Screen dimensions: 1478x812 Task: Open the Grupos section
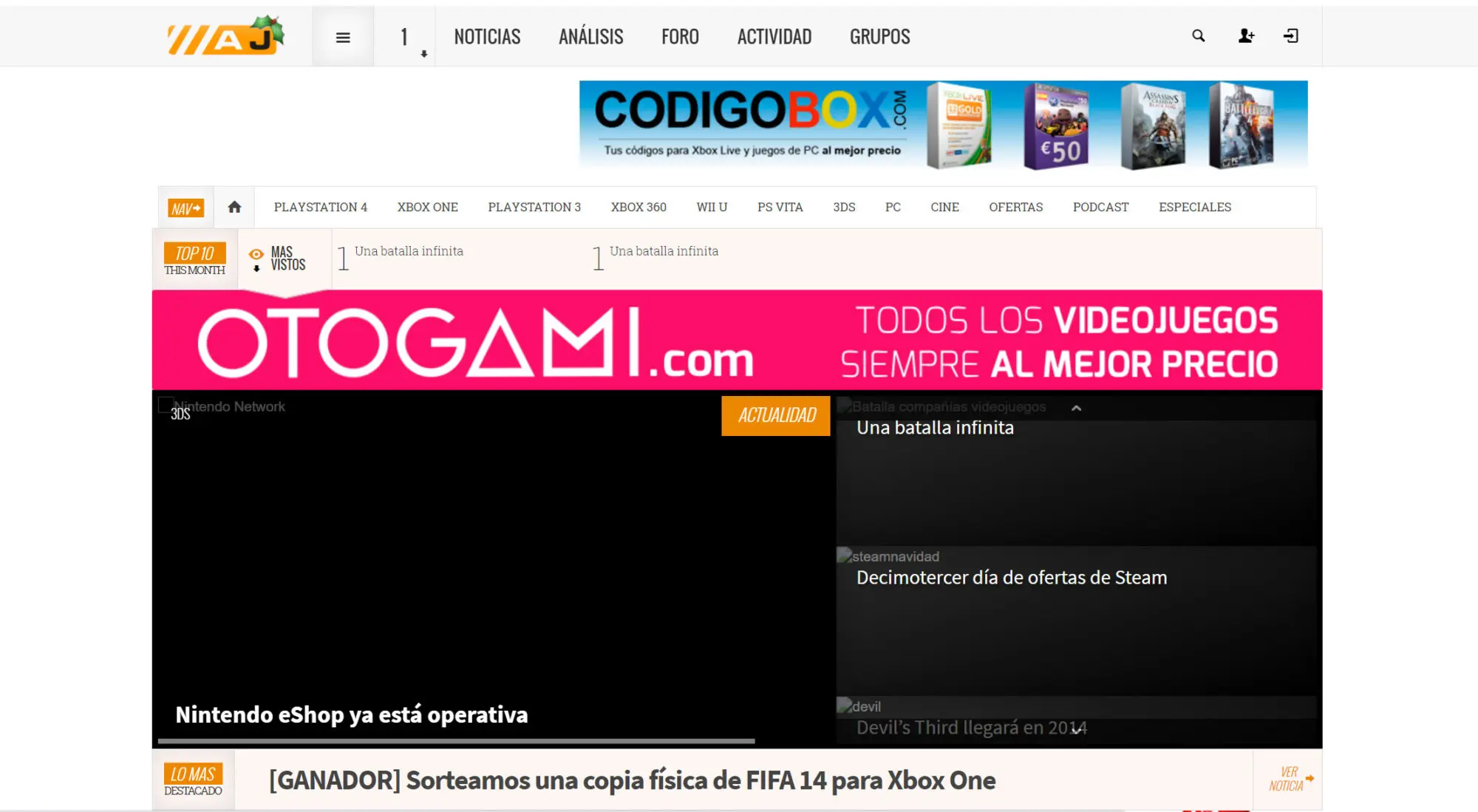click(x=879, y=36)
